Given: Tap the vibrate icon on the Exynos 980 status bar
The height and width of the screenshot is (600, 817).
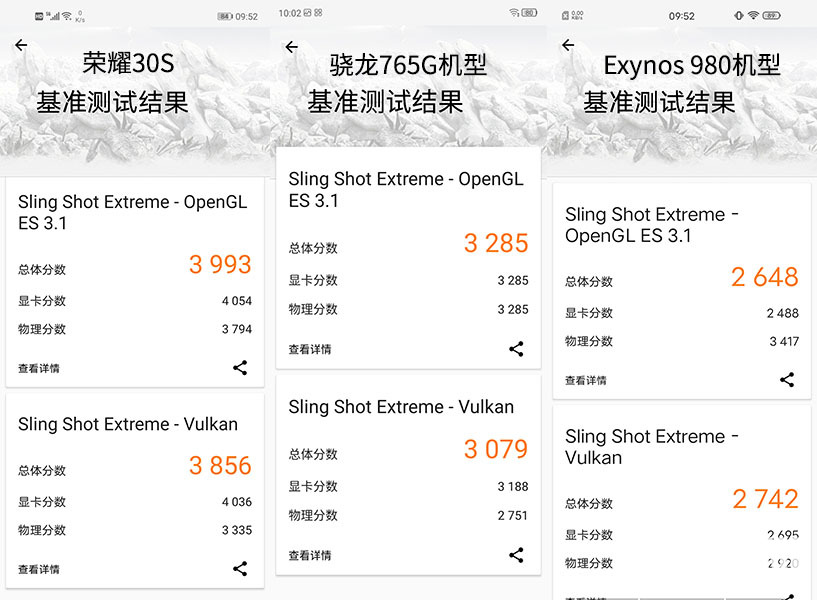Looking at the screenshot, I should pyautogui.click(x=739, y=16).
